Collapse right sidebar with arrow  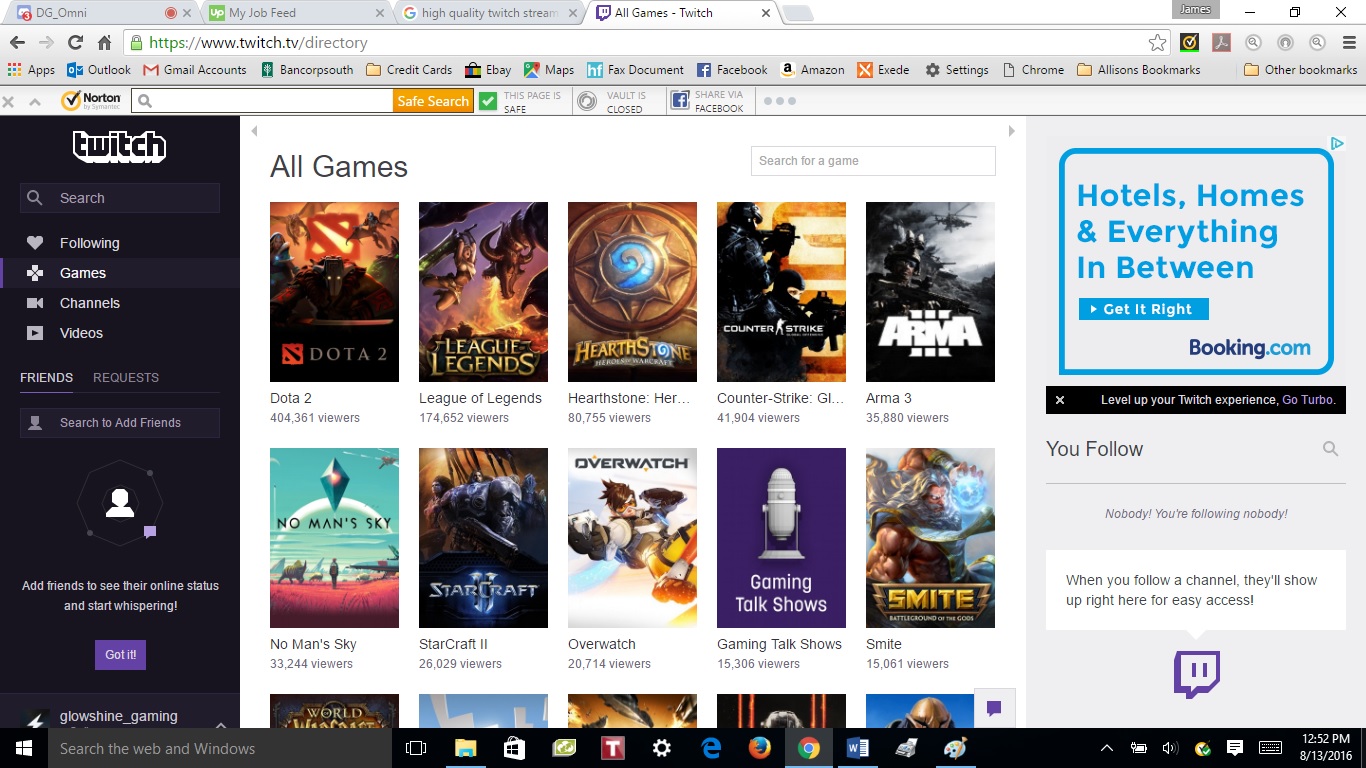(1011, 131)
